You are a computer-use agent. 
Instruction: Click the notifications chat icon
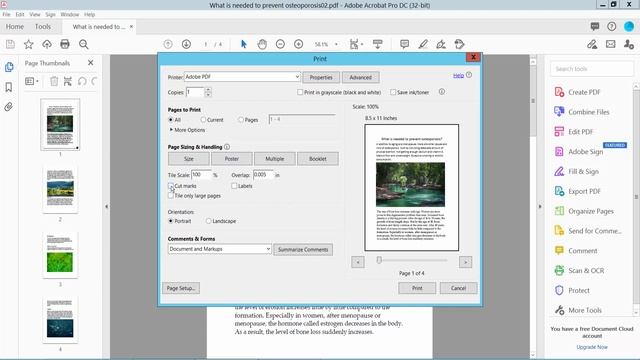point(595,27)
